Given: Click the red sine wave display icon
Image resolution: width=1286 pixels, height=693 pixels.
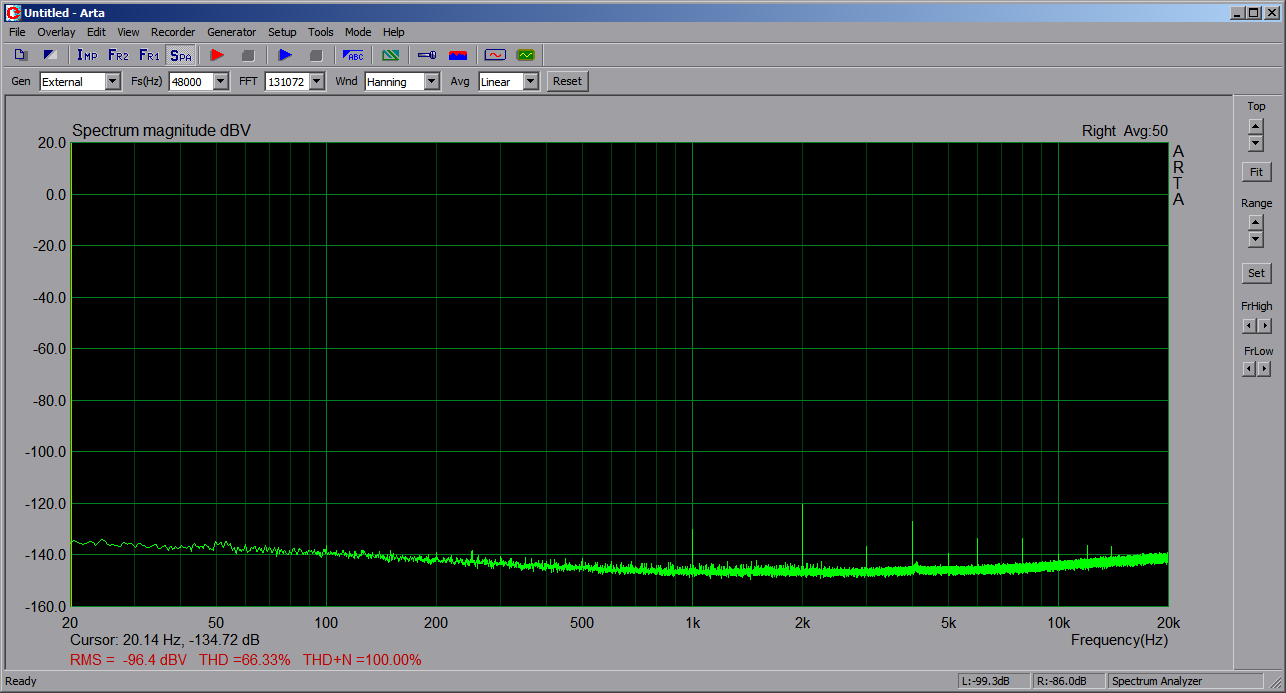Looking at the screenshot, I should coord(494,55).
